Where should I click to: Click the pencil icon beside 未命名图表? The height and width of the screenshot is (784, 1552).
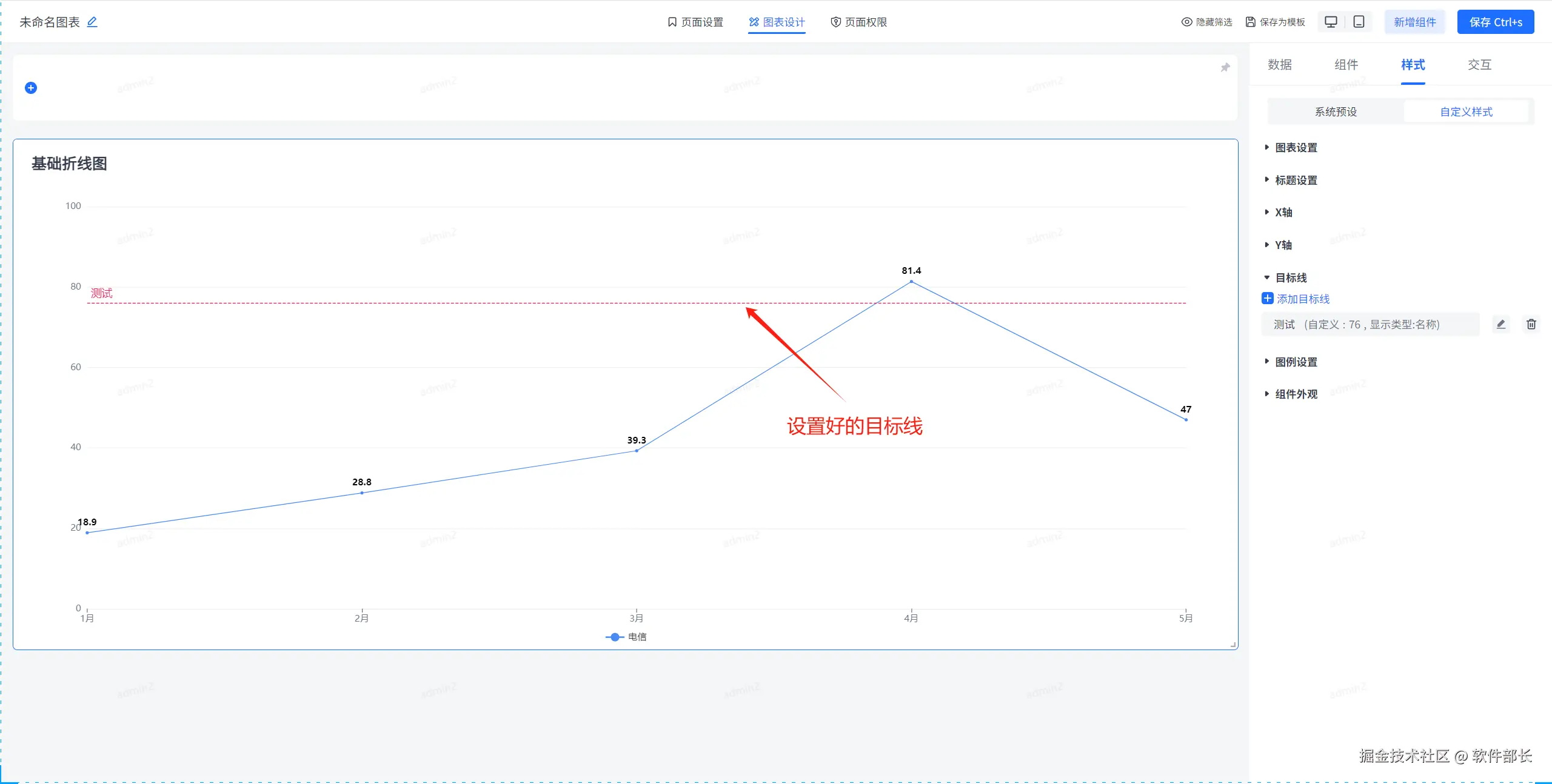92,22
